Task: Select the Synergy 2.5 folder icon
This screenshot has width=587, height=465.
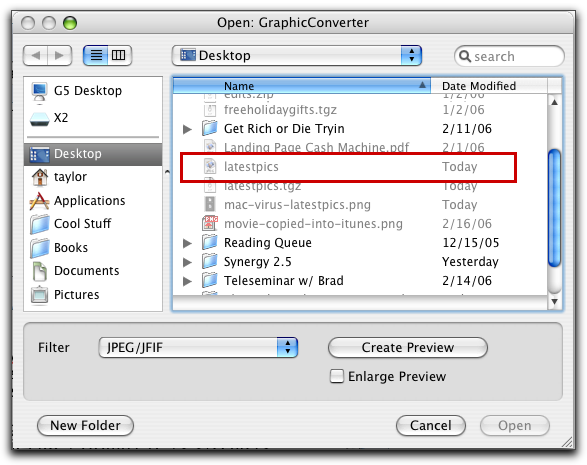Action: 210,261
